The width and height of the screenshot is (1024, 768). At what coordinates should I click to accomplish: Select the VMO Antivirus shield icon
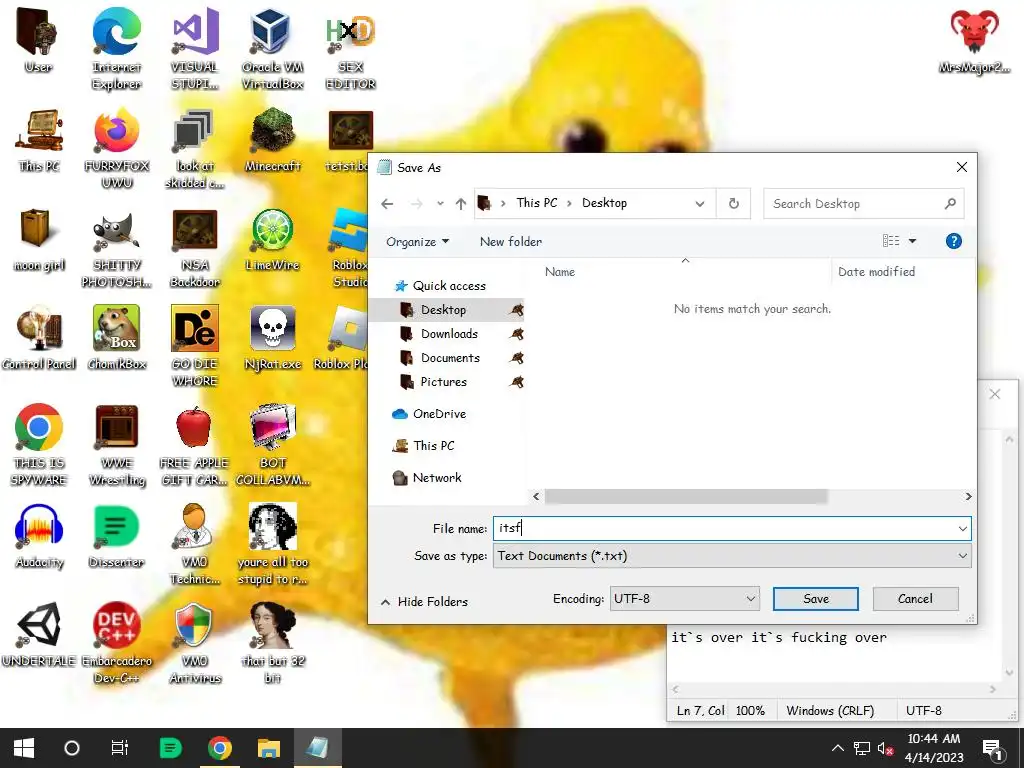[x=195, y=643]
